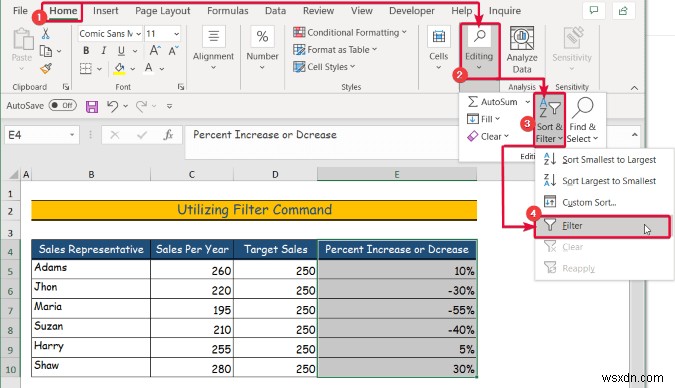Apply the font color A
Image resolution: width=675 pixels, height=388 pixels.
pos(149,68)
